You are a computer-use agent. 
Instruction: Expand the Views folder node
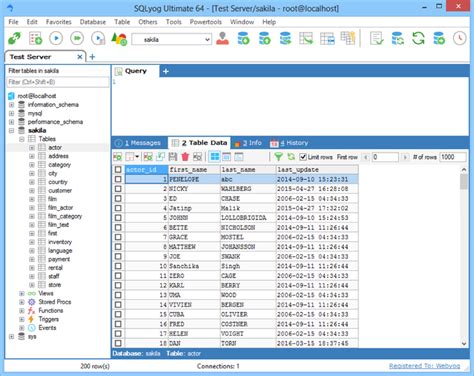22,293
